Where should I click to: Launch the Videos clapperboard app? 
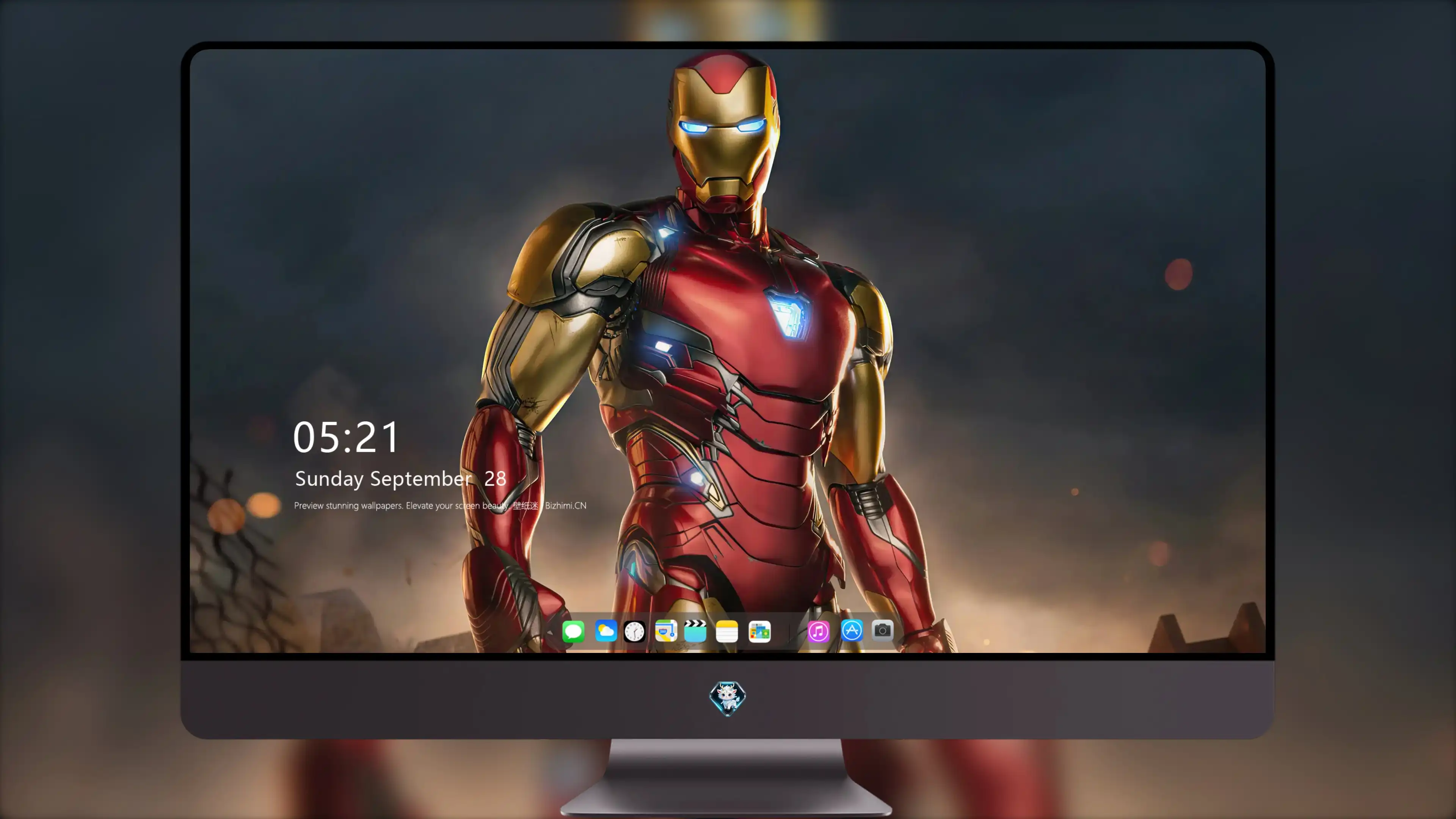tap(695, 631)
